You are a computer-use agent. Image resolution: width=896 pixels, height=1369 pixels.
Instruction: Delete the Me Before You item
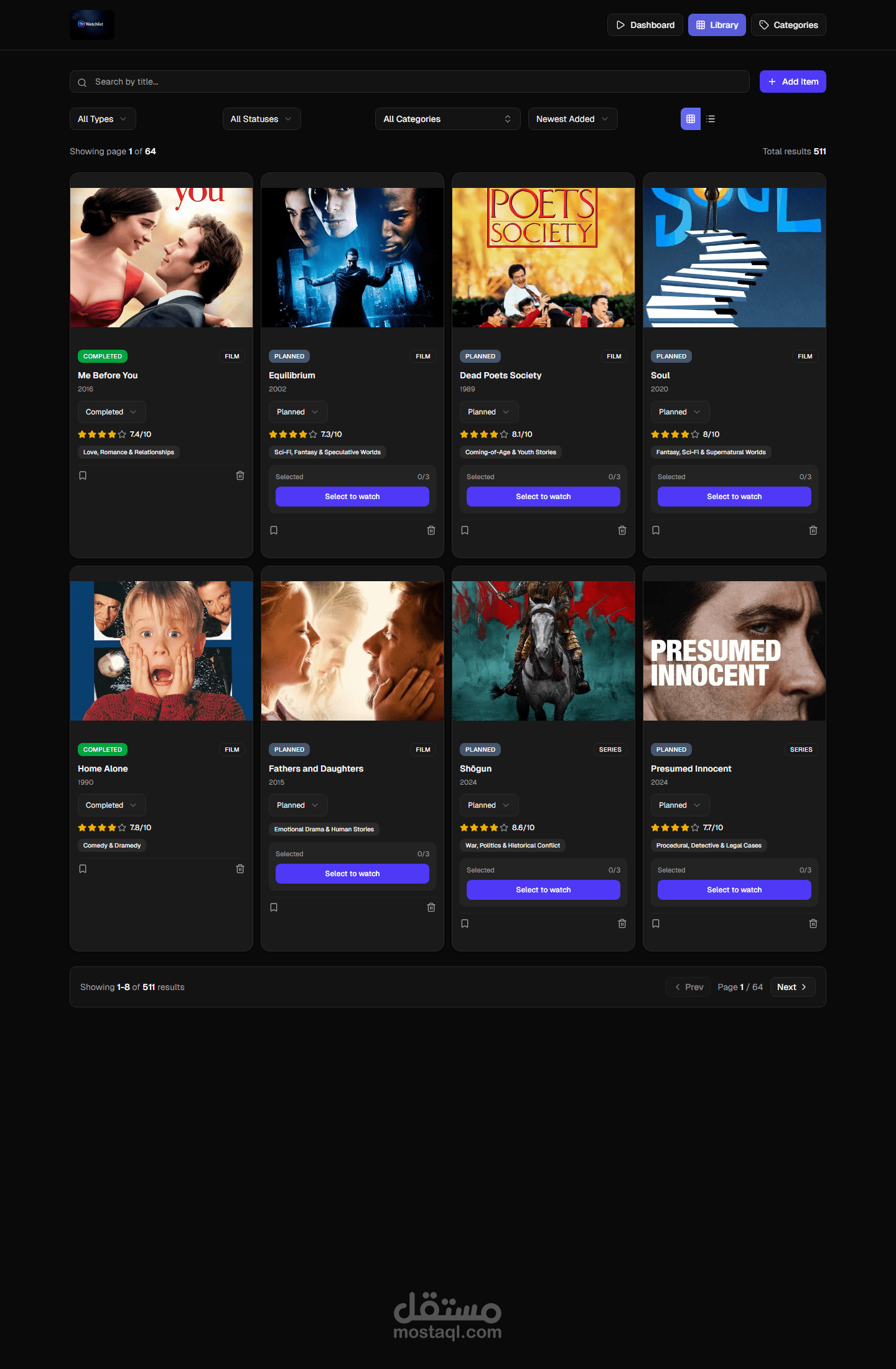240,475
